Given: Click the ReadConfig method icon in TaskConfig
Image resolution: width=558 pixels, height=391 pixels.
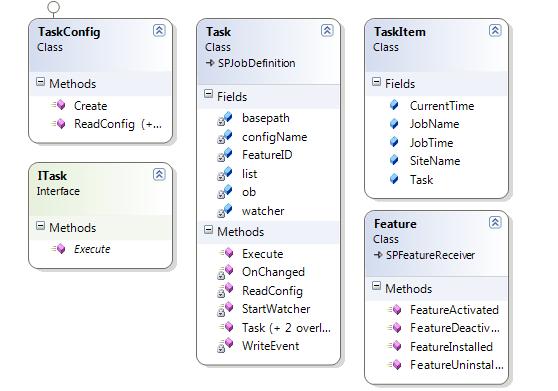Looking at the screenshot, I should (x=59, y=123).
